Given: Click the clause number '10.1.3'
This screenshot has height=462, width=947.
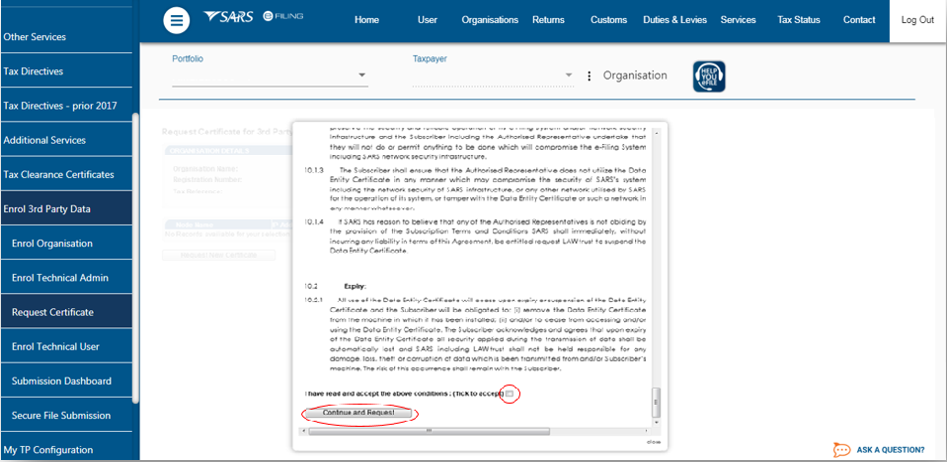Looking at the screenshot, I should coord(314,170).
